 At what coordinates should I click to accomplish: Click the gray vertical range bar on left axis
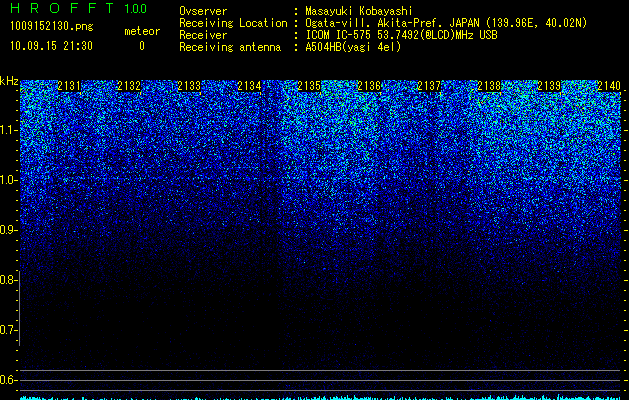pyautogui.click(x=19, y=308)
